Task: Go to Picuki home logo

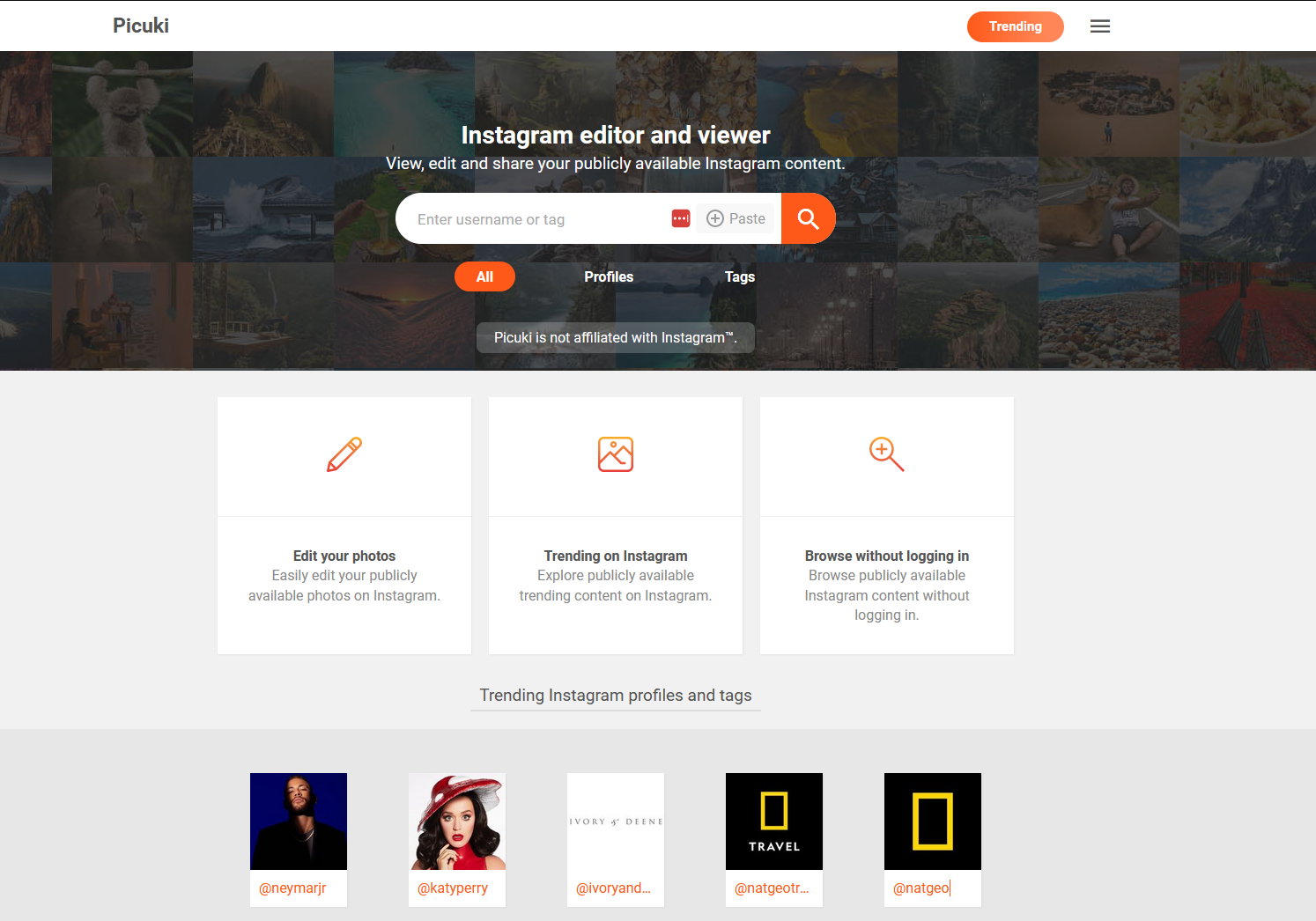Action: (x=141, y=26)
